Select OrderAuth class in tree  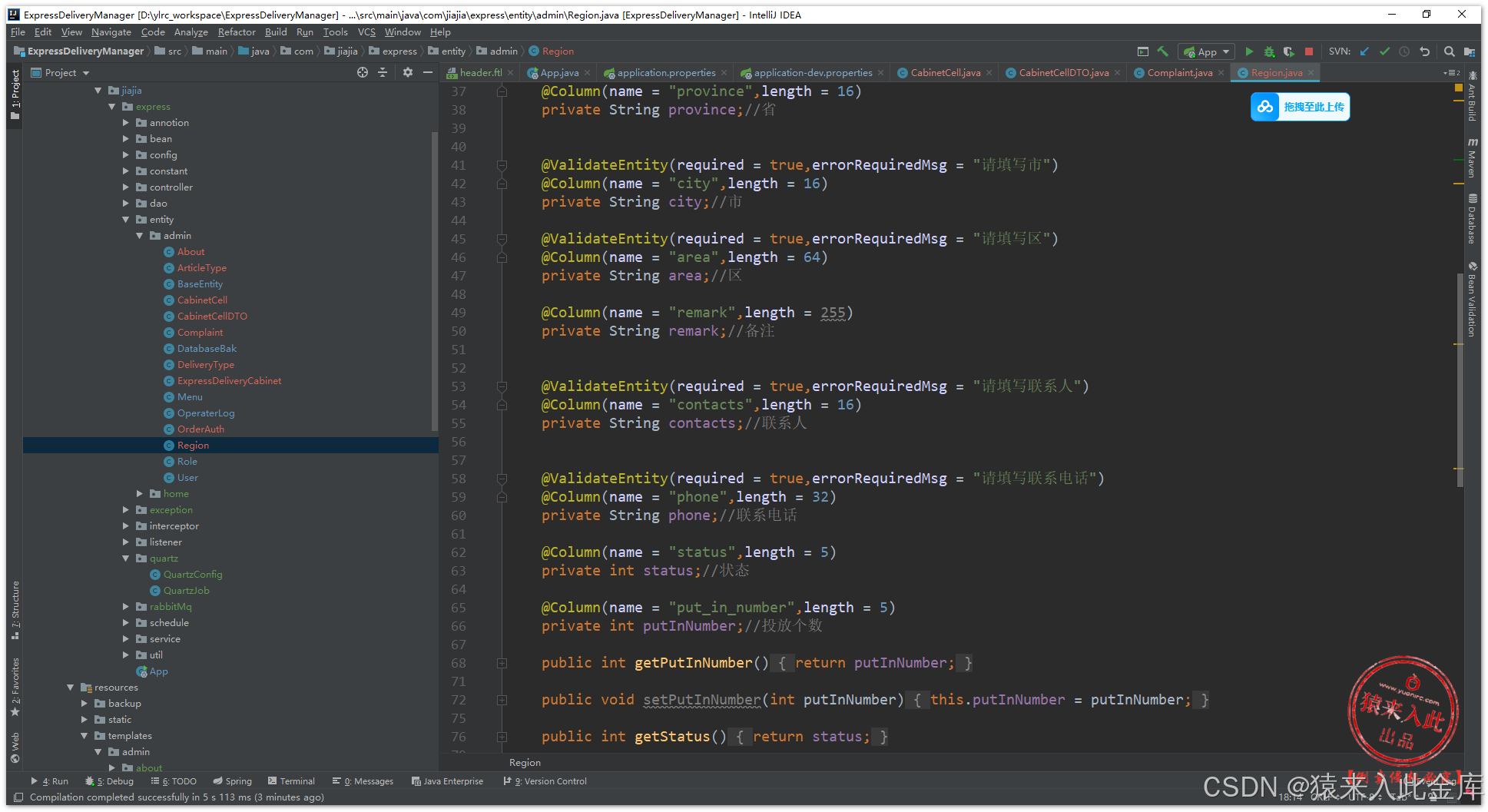click(200, 429)
